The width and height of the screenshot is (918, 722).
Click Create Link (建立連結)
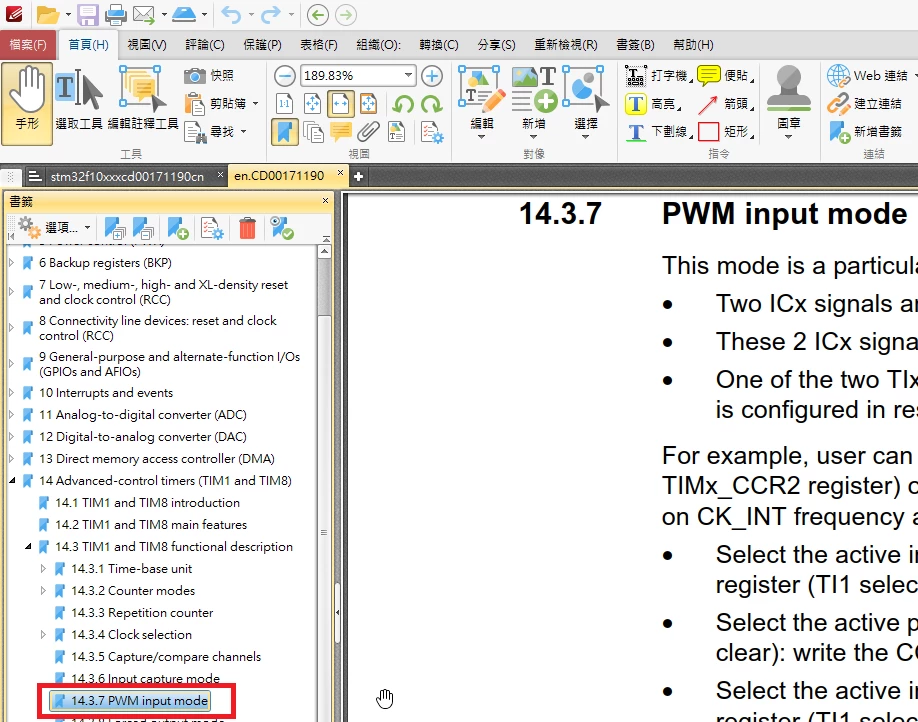(x=865, y=104)
